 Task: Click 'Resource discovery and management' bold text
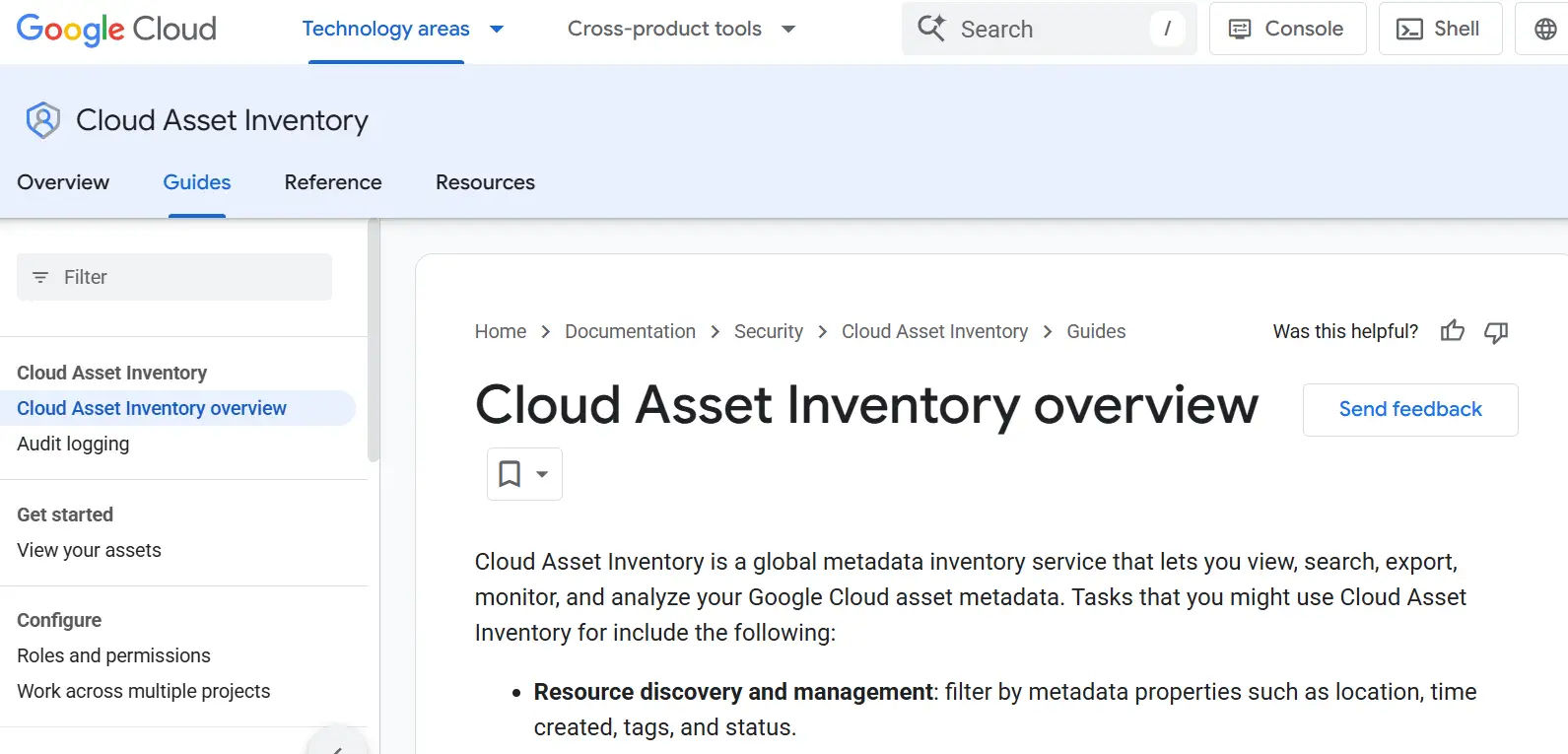(733, 692)
